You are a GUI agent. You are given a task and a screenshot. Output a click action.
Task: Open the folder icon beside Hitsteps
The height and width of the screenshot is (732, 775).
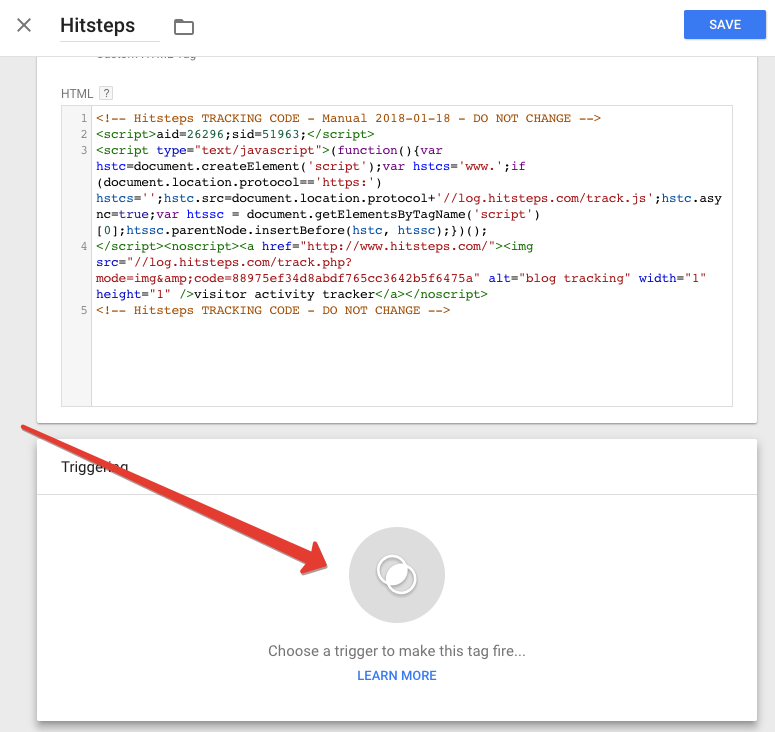183,26
